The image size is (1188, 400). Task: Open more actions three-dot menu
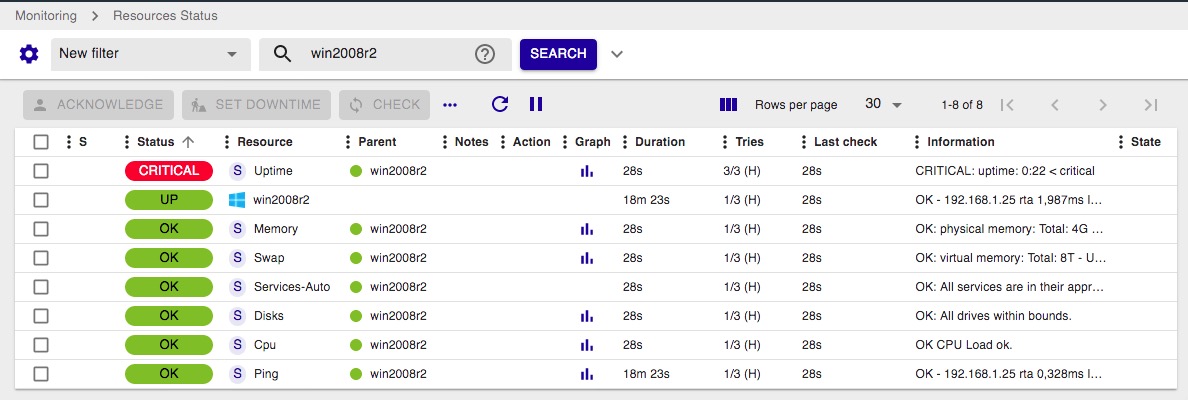450,104
